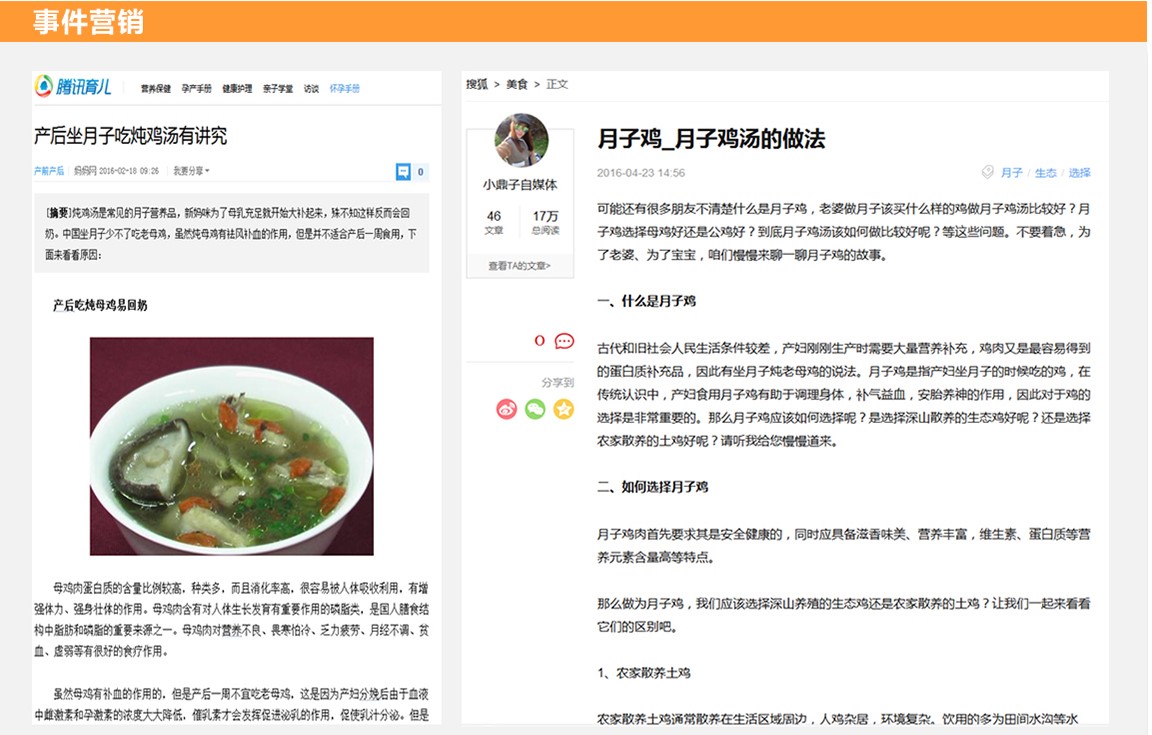1152x735 pixels.
Task: Click the tag icon beside 月子
Action: point(988,173)
